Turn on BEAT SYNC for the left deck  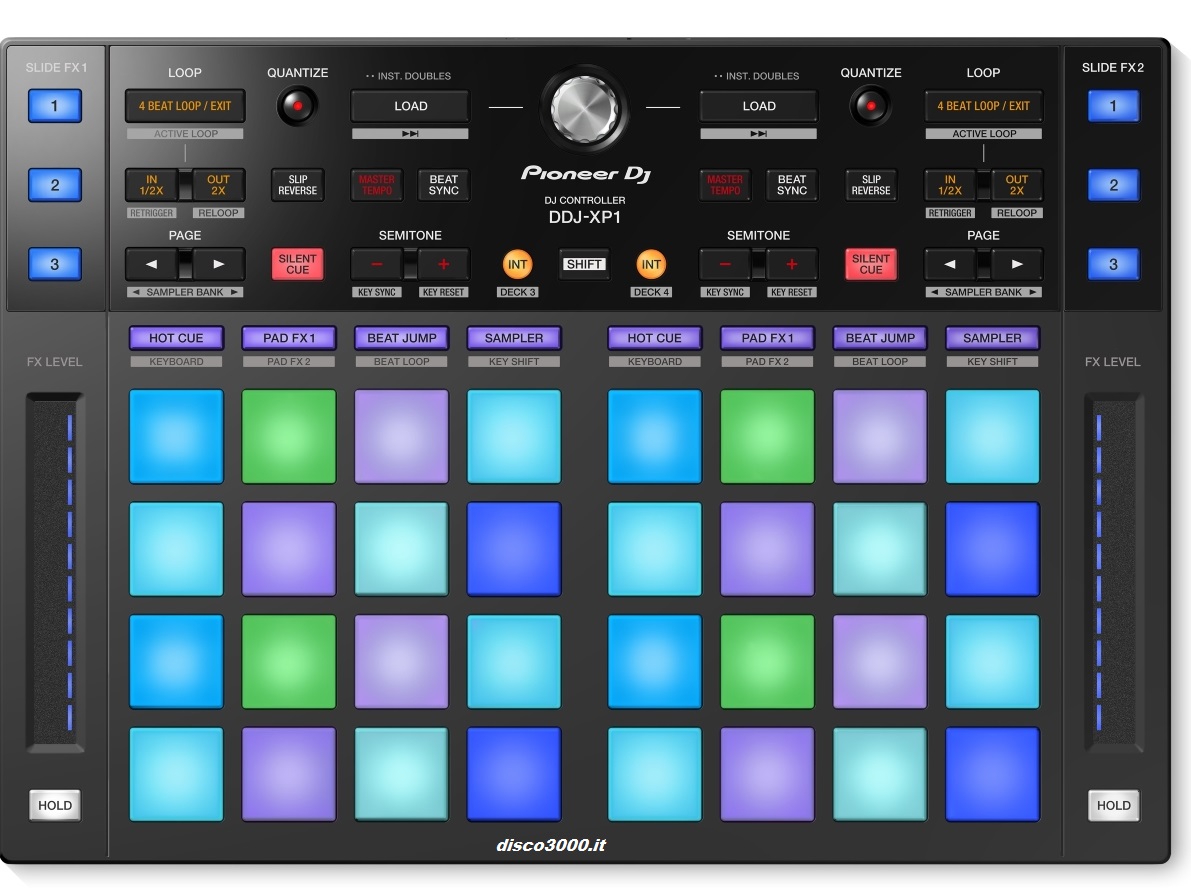click(x=444, y=185)
